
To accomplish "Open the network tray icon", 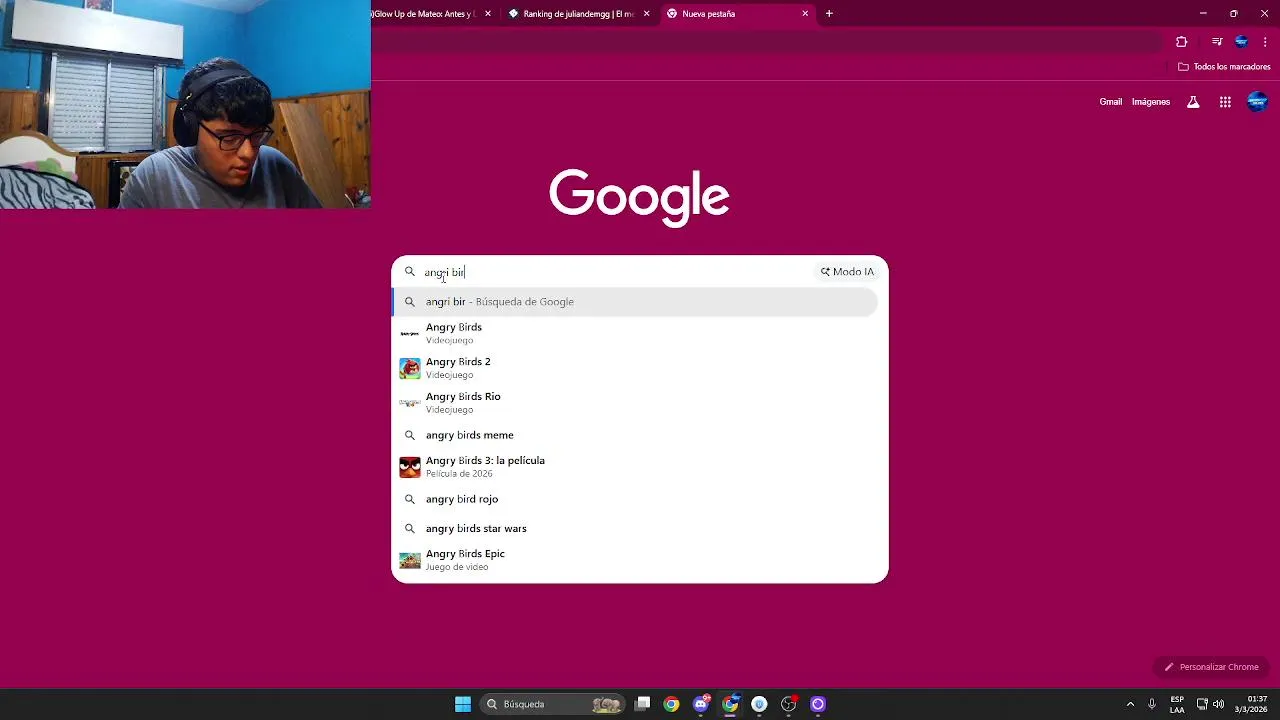I will pos(1202,704).
